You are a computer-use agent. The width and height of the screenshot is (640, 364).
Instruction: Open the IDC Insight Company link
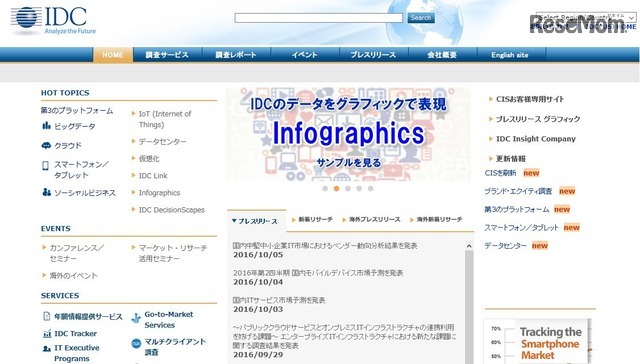point(536,139)
